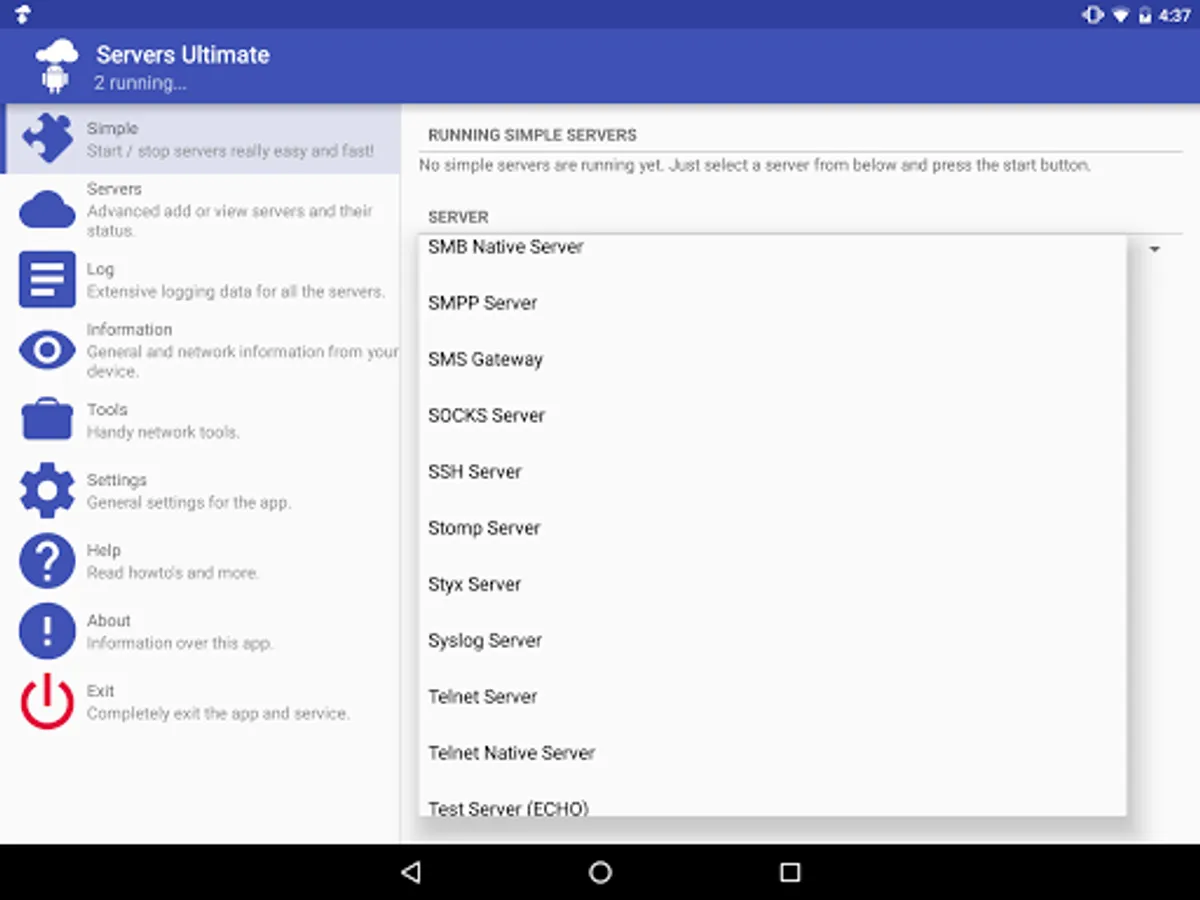Click 'No simple servers are running yet' message
The width and height of the screenshot is (1200, 900).
[x=755, y=165]
